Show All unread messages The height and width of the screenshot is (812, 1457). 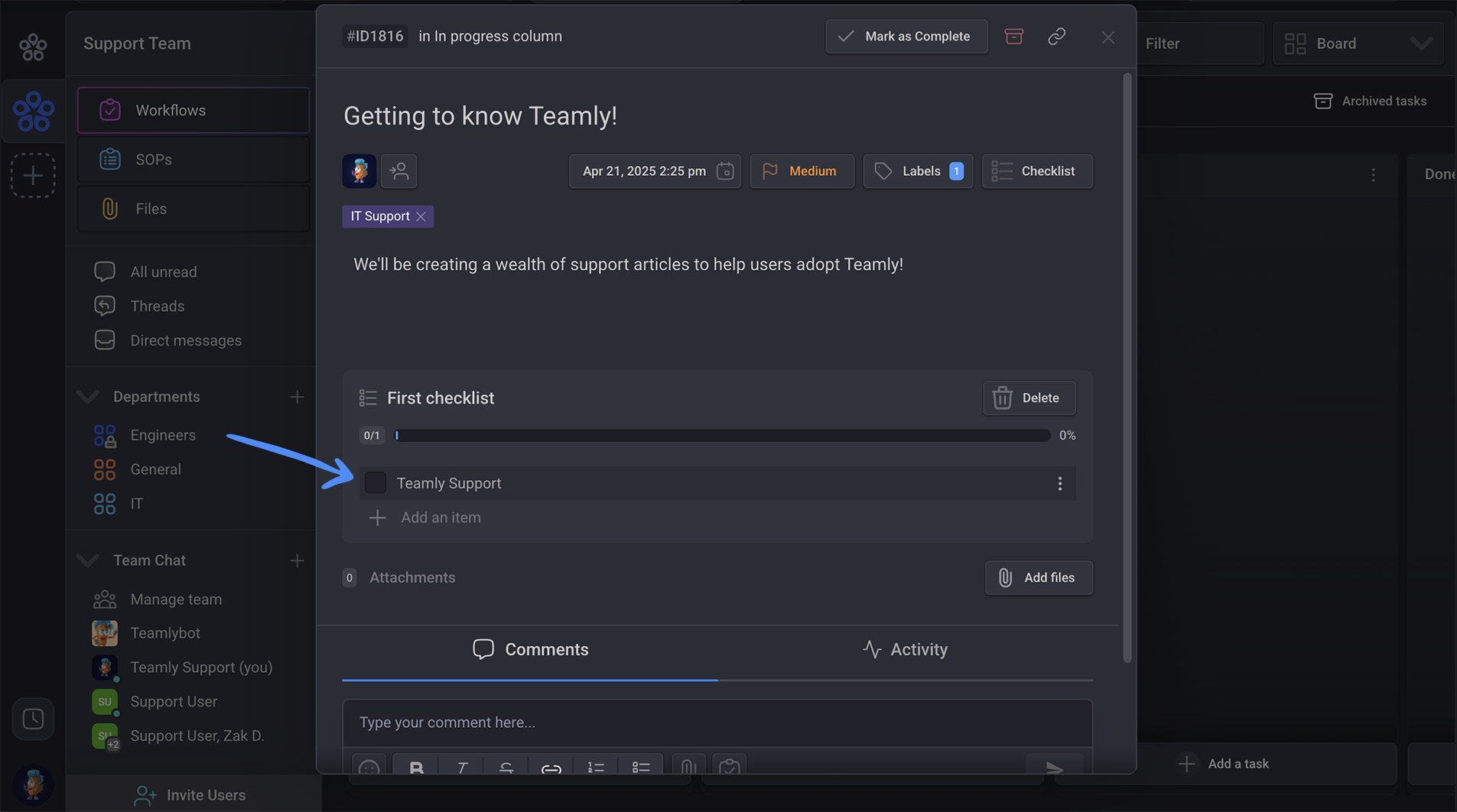(x=145, y=272)
